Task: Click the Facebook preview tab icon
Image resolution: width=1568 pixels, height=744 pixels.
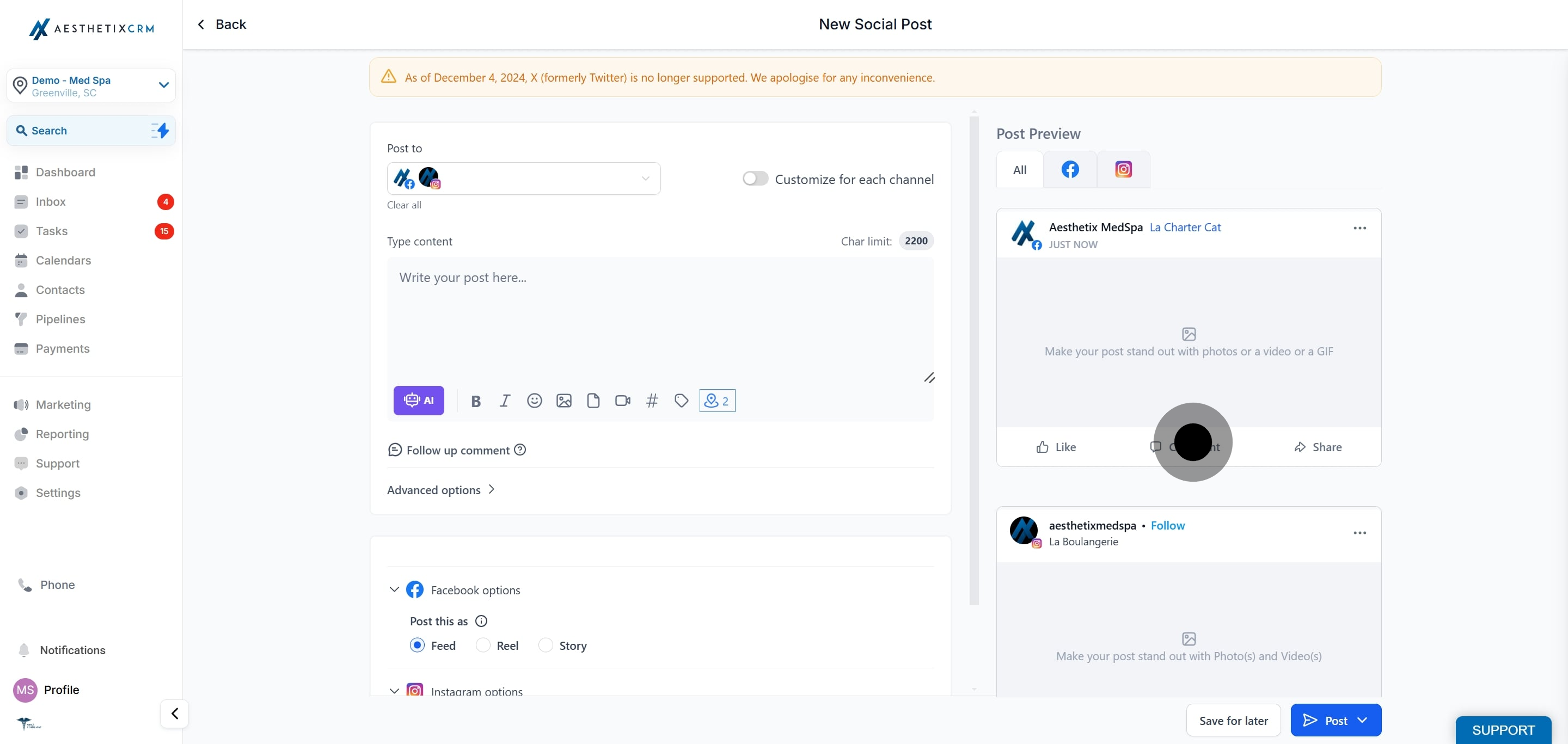Action: point(1070,169)
